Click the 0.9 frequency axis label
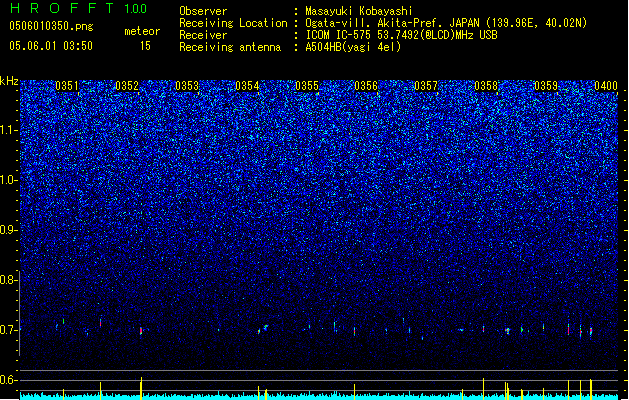Viewport: 629px width, 400px height. (9, 230)
